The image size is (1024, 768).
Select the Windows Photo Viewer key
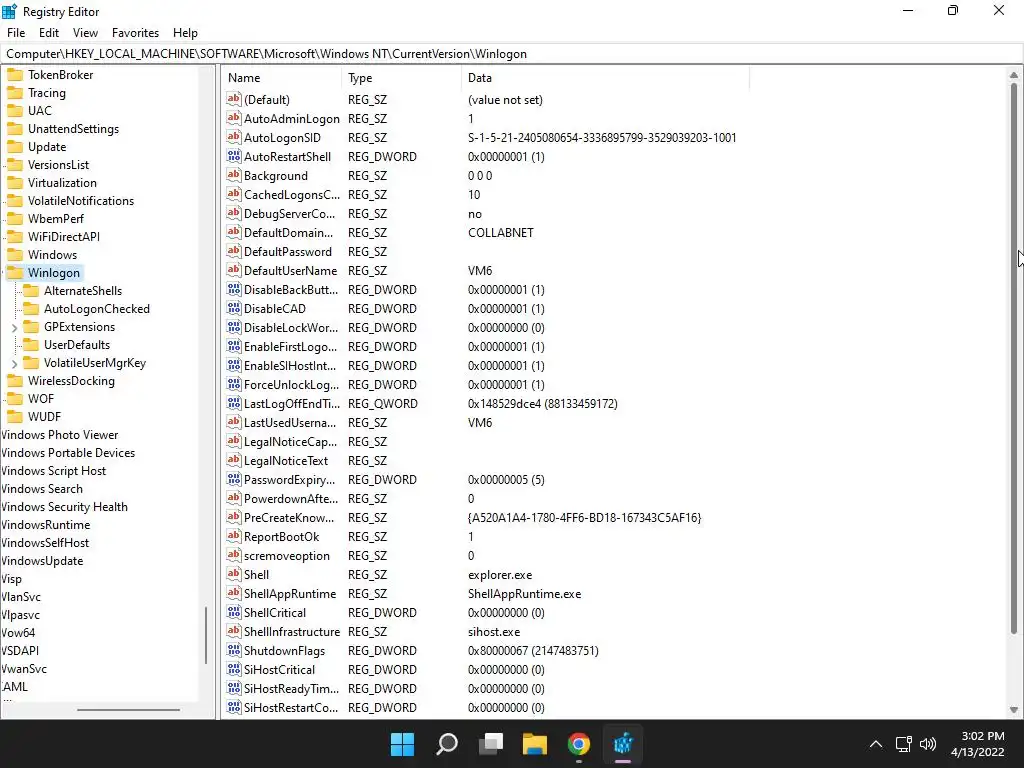pos(59,435)
